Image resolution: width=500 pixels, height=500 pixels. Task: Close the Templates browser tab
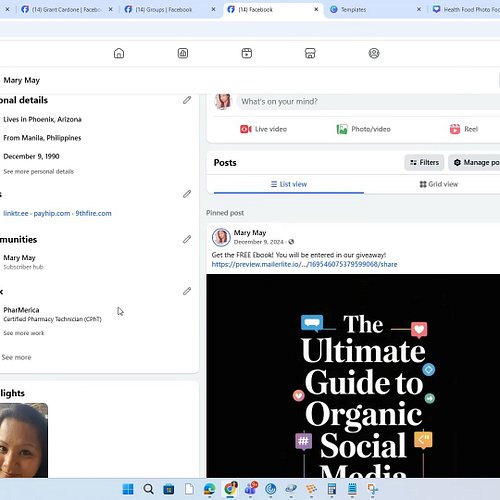click(419, 10)
